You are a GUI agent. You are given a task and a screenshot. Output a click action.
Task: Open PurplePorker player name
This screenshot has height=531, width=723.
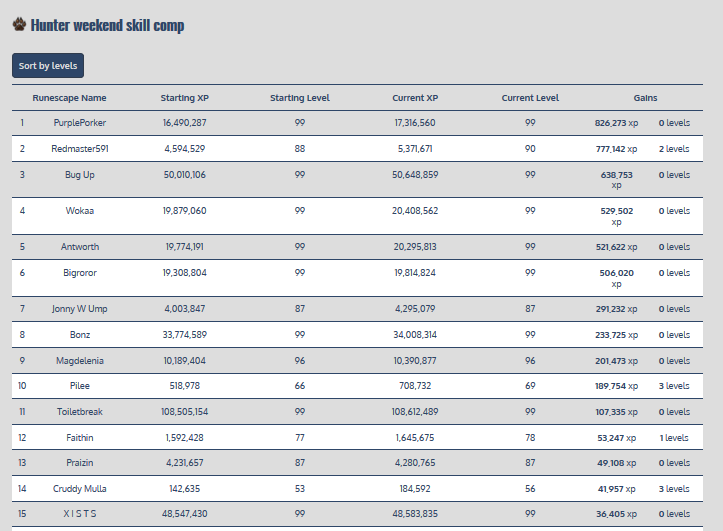[80, 123]
